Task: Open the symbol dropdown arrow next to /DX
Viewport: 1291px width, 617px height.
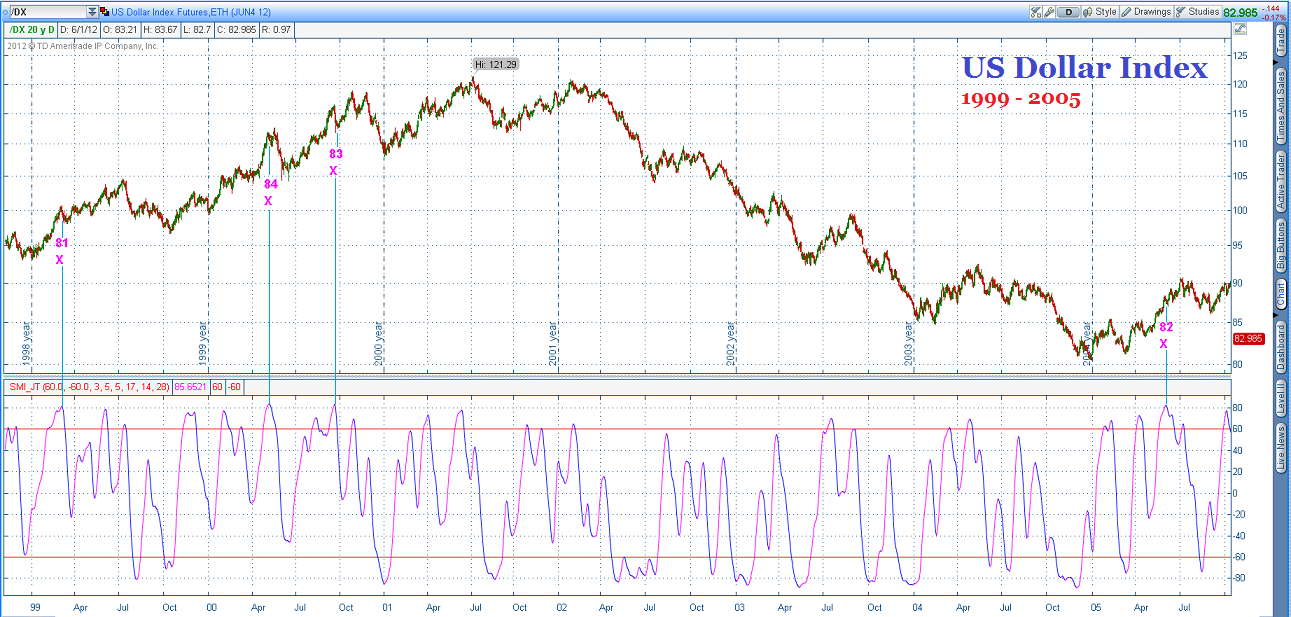Action: (x=92, y=12)
